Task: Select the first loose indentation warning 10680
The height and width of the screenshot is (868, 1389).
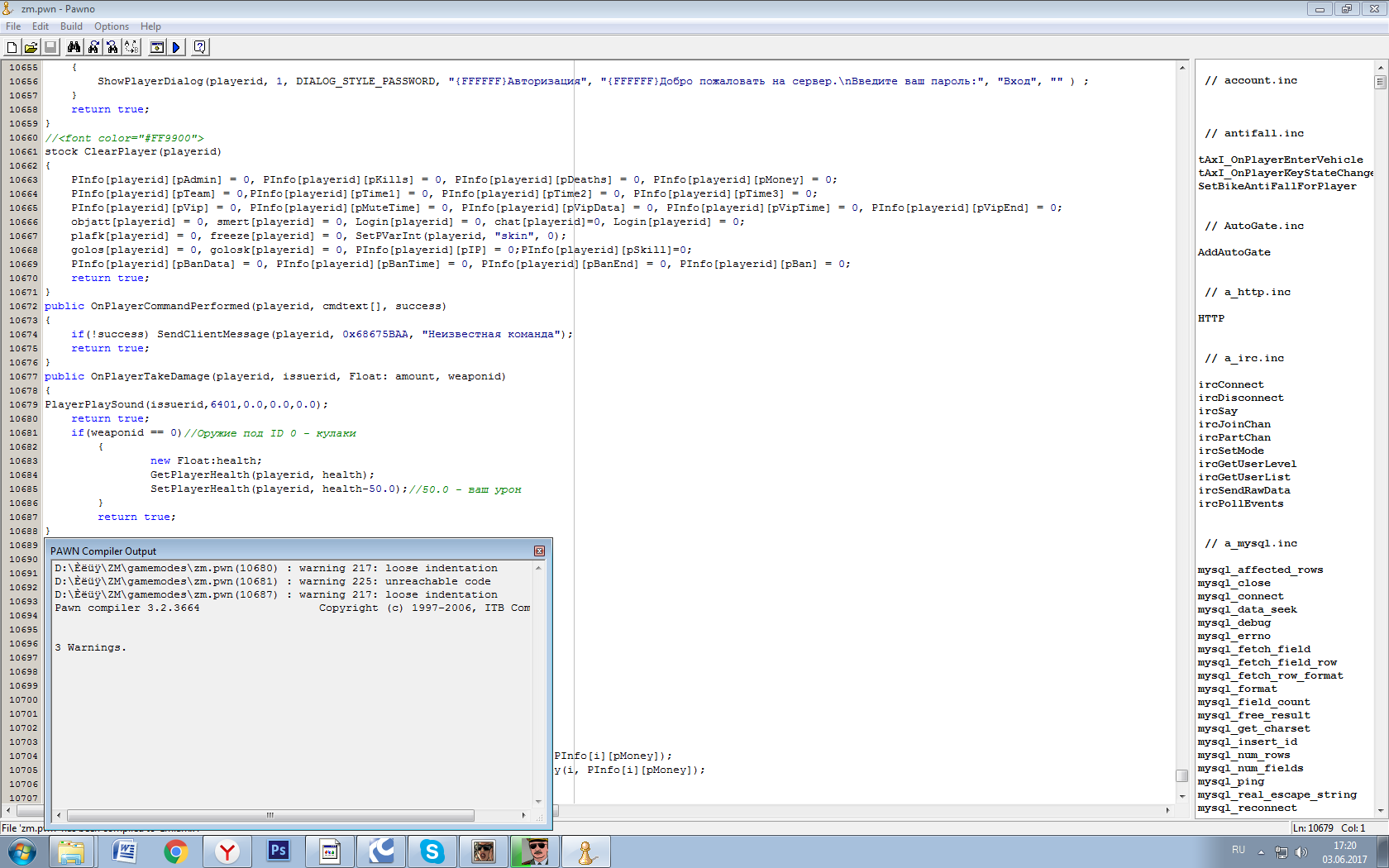Action: coord(276,568)
